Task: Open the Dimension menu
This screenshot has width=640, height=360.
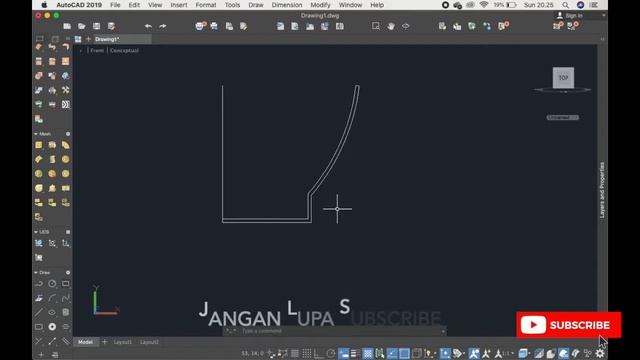Action: [287, 5]
